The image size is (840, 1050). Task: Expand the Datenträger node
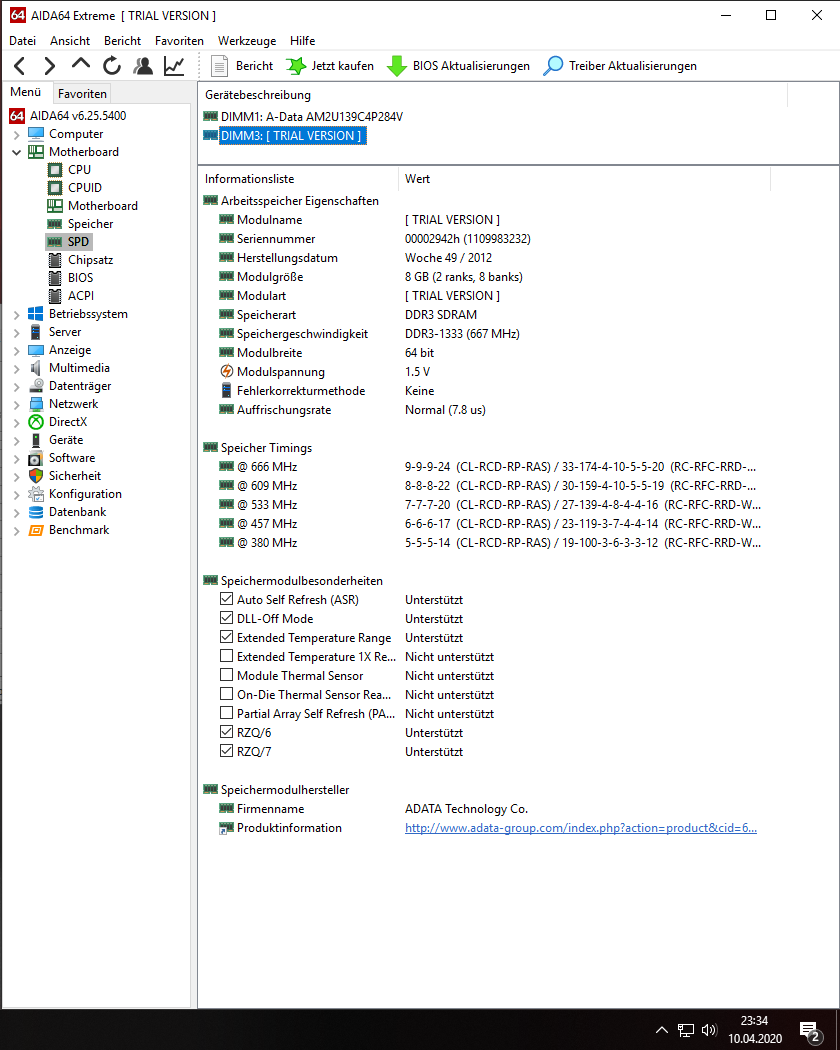tap(17, 386)
